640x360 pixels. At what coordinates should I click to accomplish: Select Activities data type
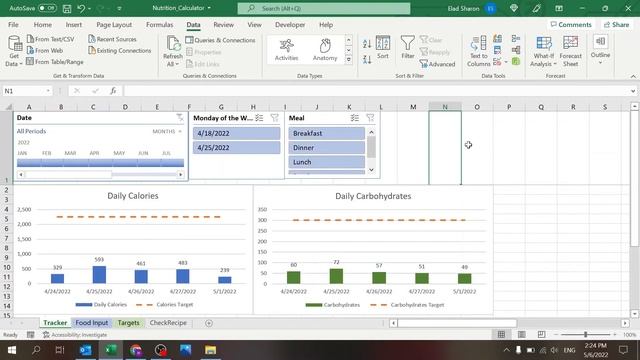tap(287, 49)
